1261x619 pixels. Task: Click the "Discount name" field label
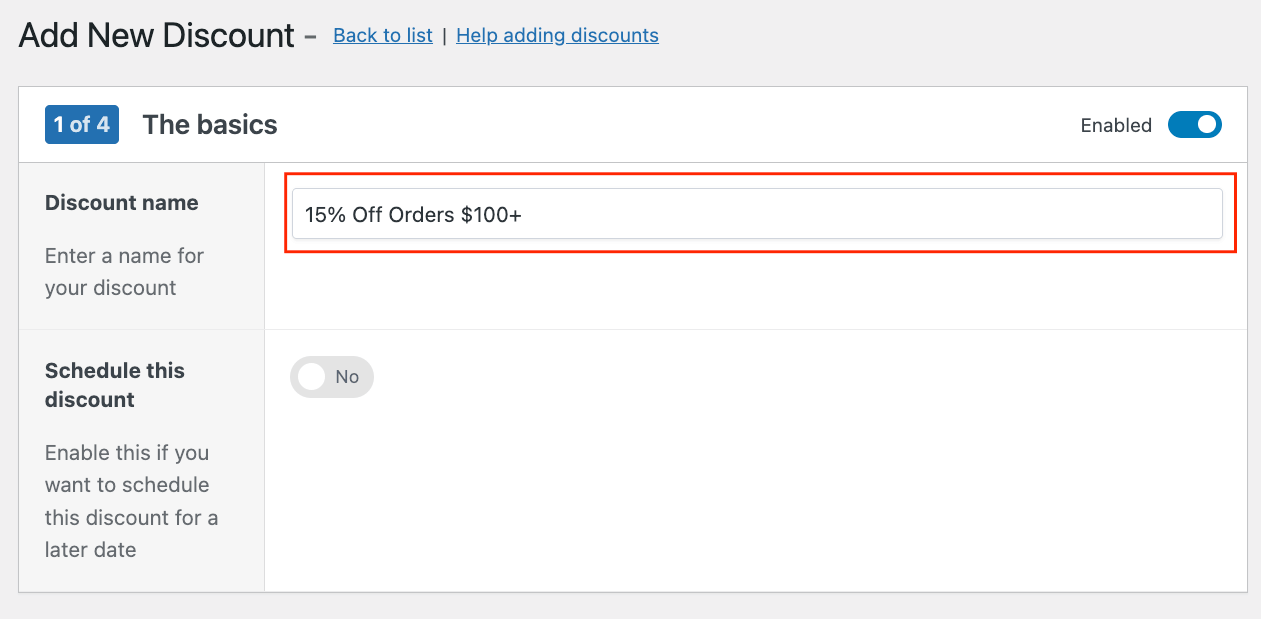(x=121, y=202)
